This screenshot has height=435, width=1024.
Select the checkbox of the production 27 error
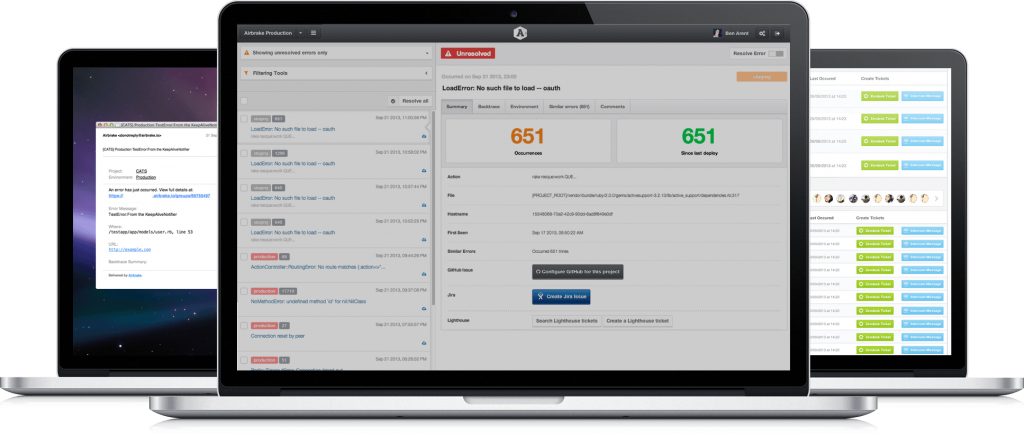[244, 325]
